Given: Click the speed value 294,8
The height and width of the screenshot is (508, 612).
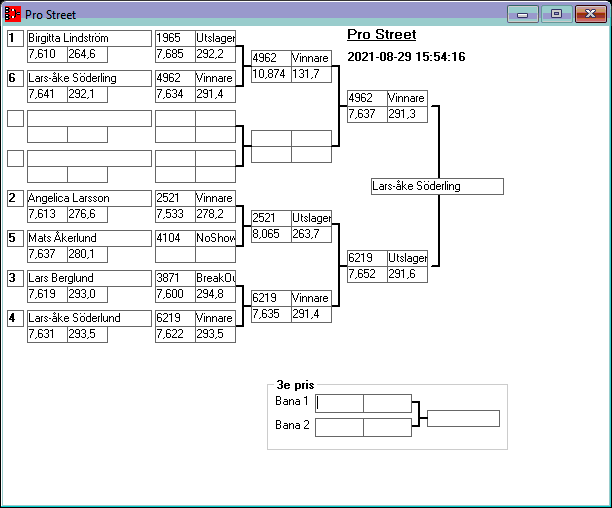Looking at the screenshot, I should point(215,294).
